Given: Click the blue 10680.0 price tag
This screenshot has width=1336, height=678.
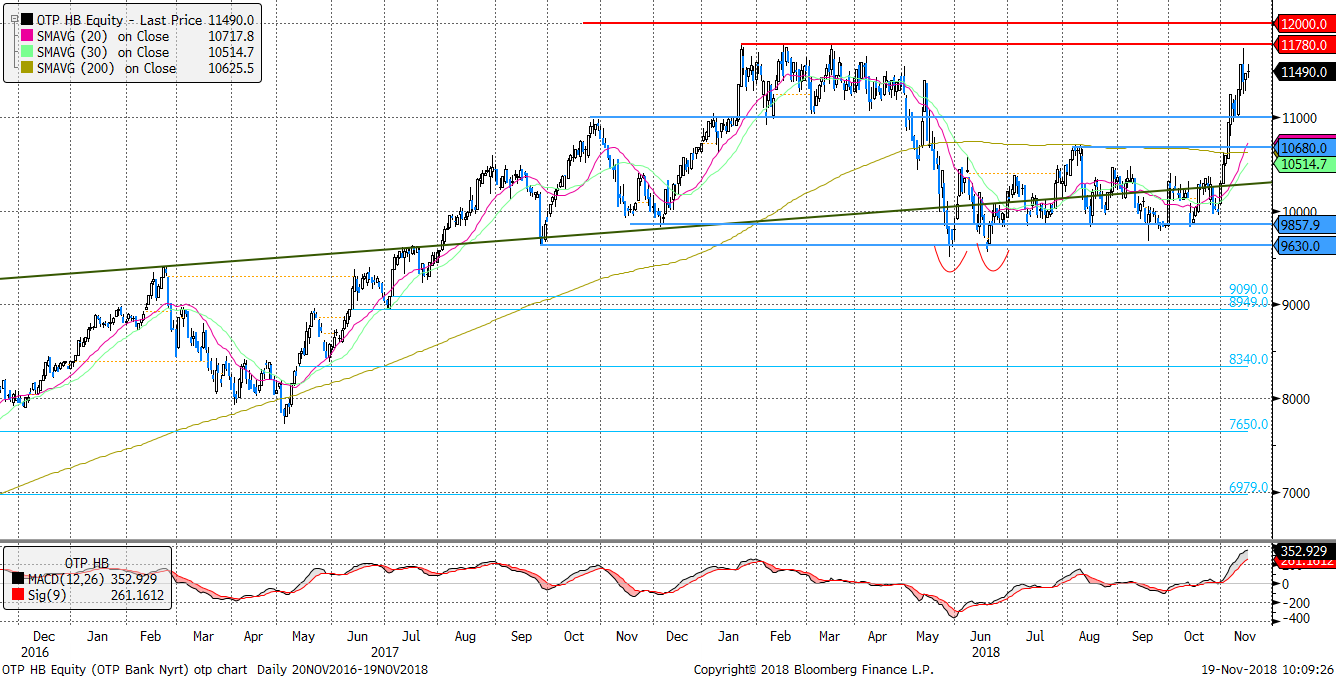Looking at the screenshot, I should tap(1303, 148).
